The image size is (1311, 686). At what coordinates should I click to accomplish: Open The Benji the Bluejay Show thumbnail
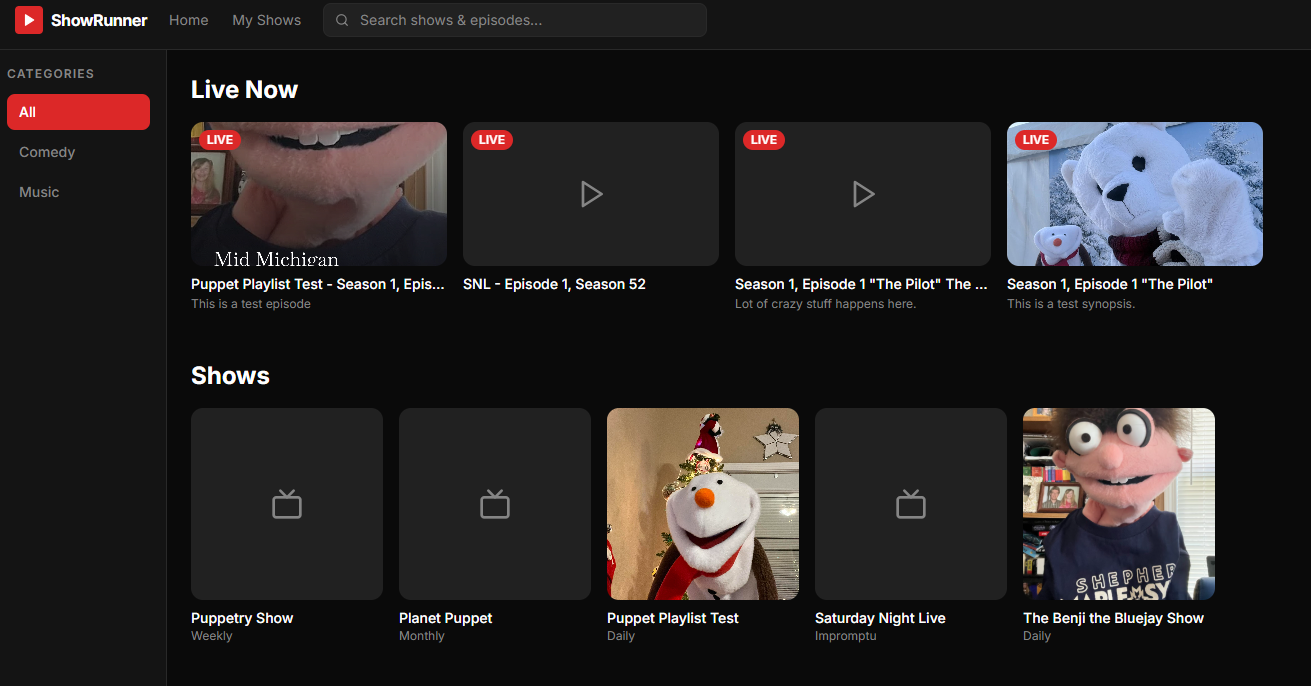[x=1119, y=504]
